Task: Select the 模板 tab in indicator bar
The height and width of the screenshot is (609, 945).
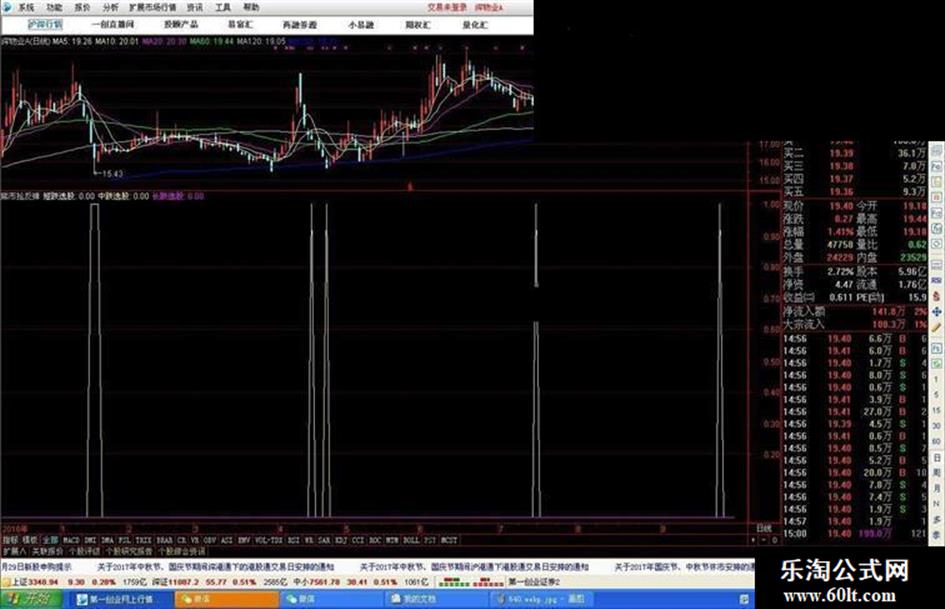Action: click(x=30, y=540)
